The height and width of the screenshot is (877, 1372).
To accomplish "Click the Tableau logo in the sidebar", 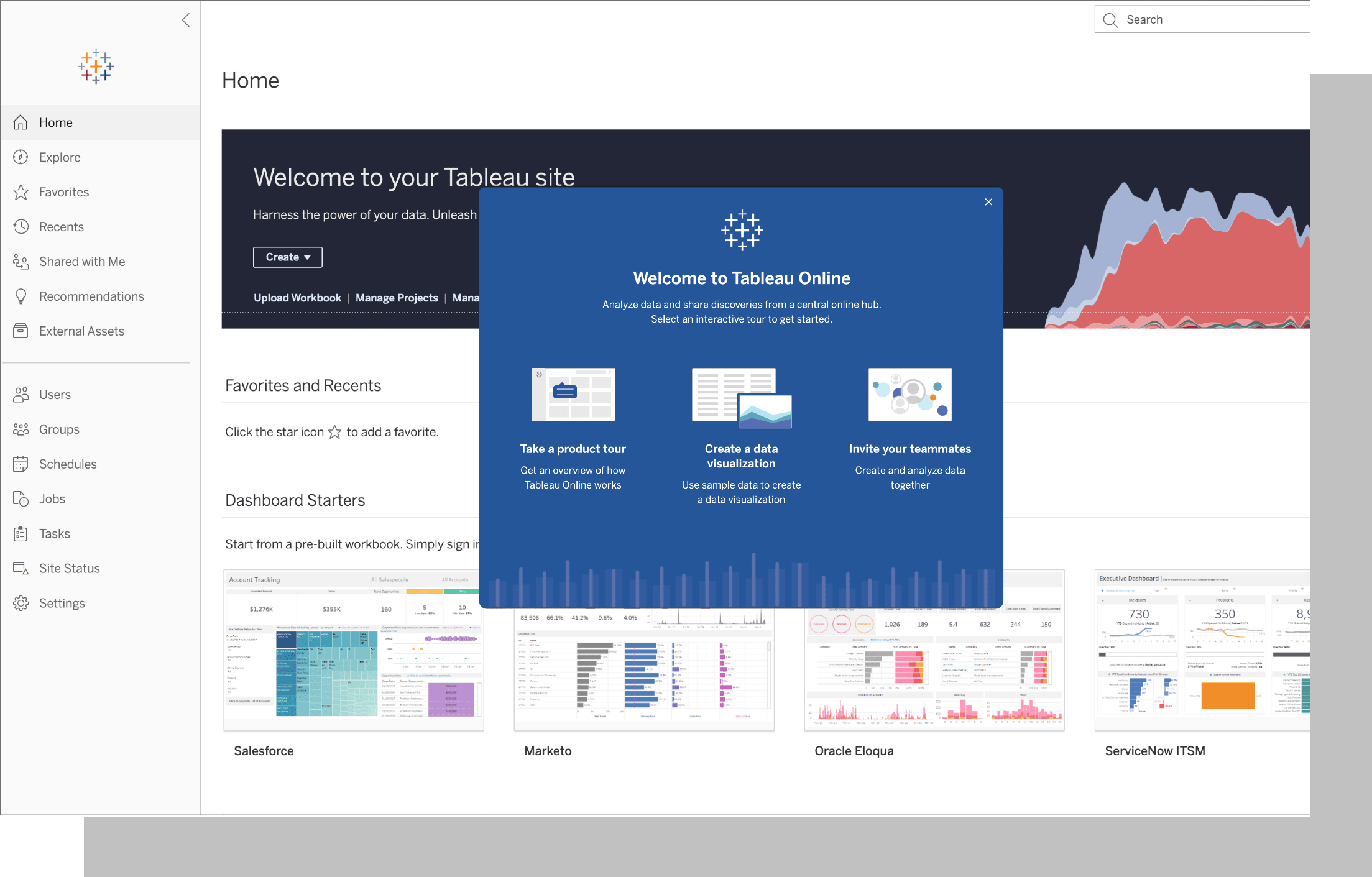I will pyautogui.click(x=96, y=67).
